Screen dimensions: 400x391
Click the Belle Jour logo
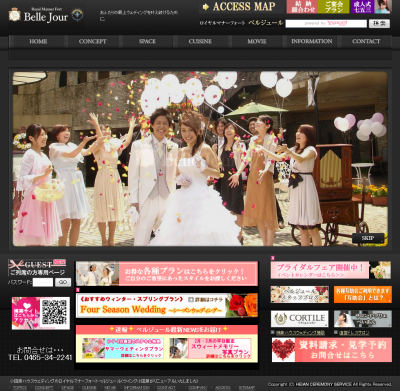(46, 15)
